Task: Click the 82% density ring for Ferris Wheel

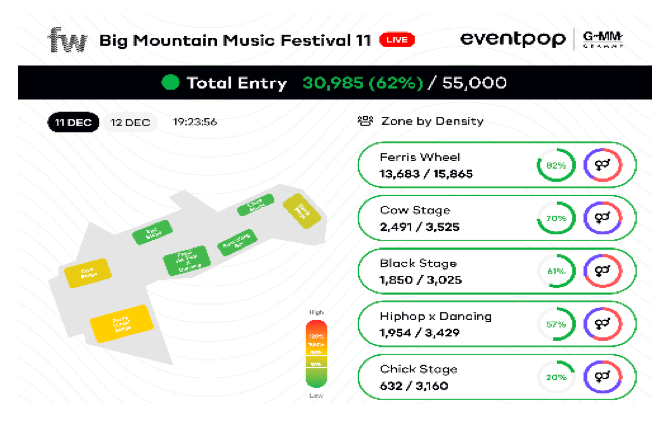Action: [x=556, y=165]
